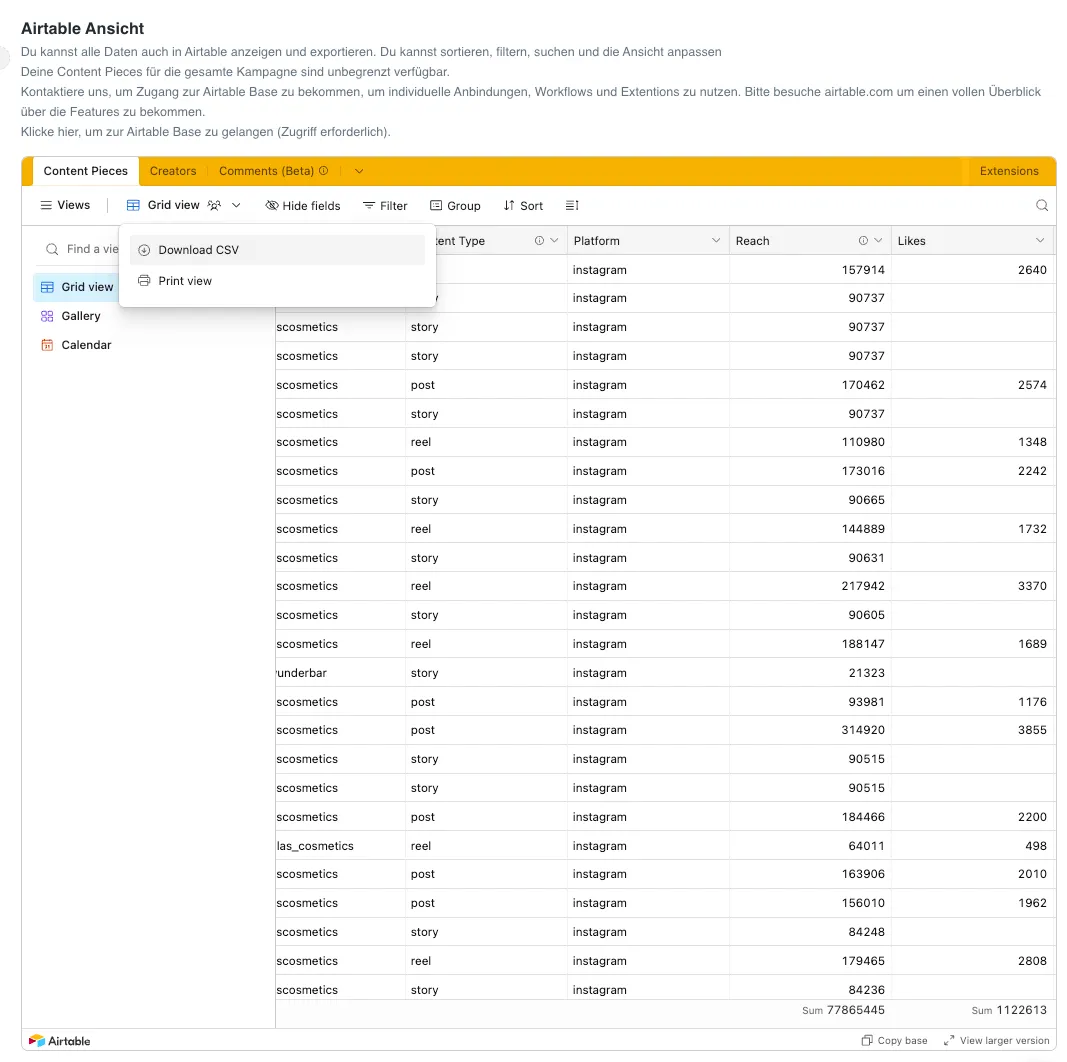Click the collaborative view people icon
The image size is (1067, 1062).
(214, 205)
